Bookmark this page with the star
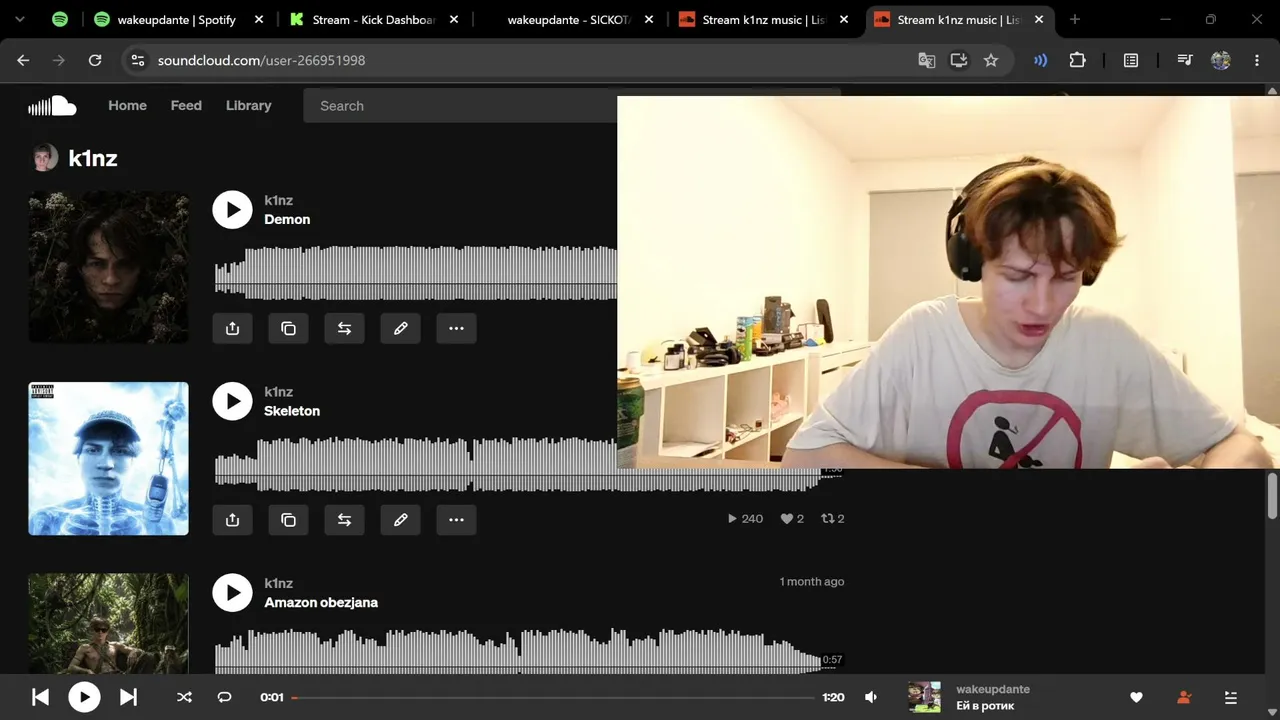This screenshot has width=1280, height=720. 991,60
